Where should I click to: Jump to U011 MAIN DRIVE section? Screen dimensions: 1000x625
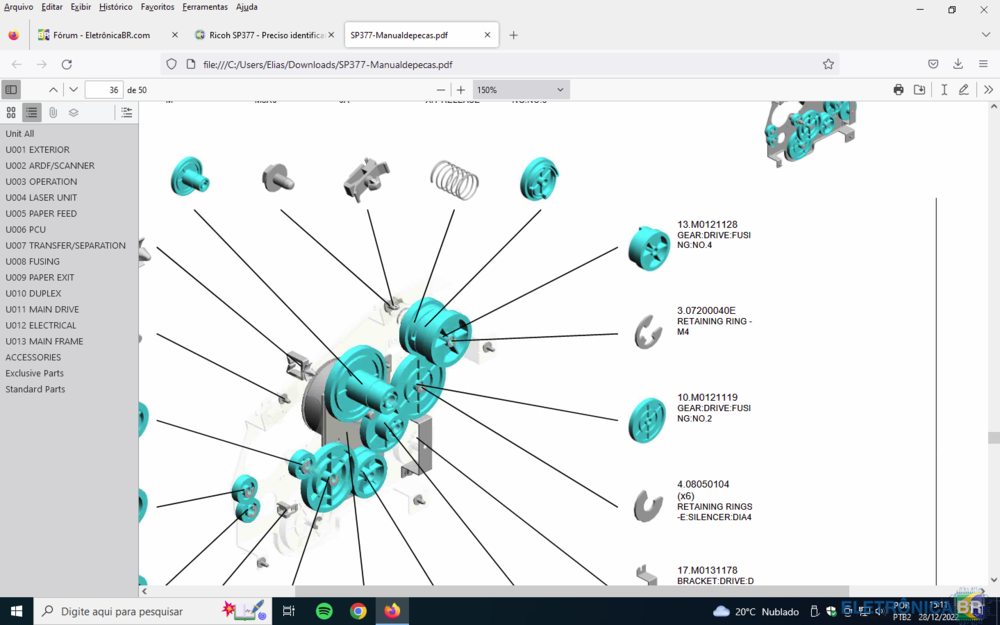click(41, 310)
